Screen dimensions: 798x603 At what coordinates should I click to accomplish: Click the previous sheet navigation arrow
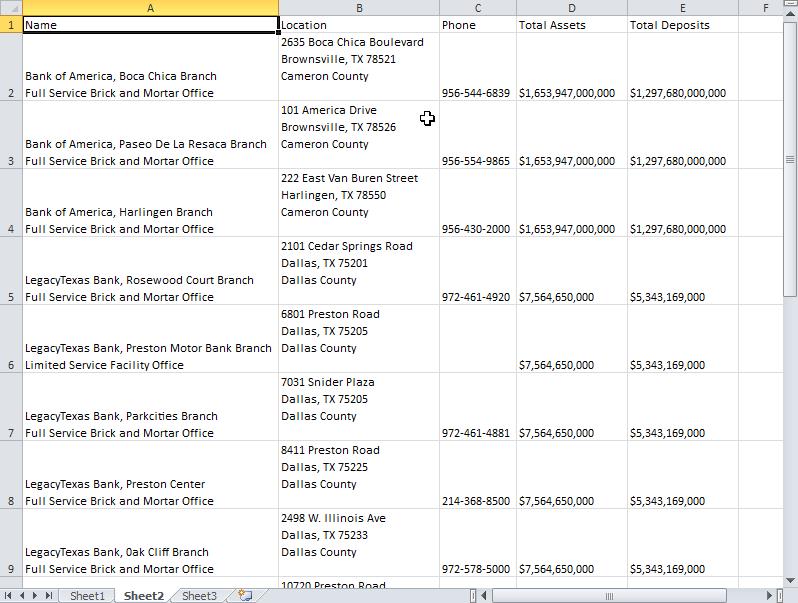[23, 596]
